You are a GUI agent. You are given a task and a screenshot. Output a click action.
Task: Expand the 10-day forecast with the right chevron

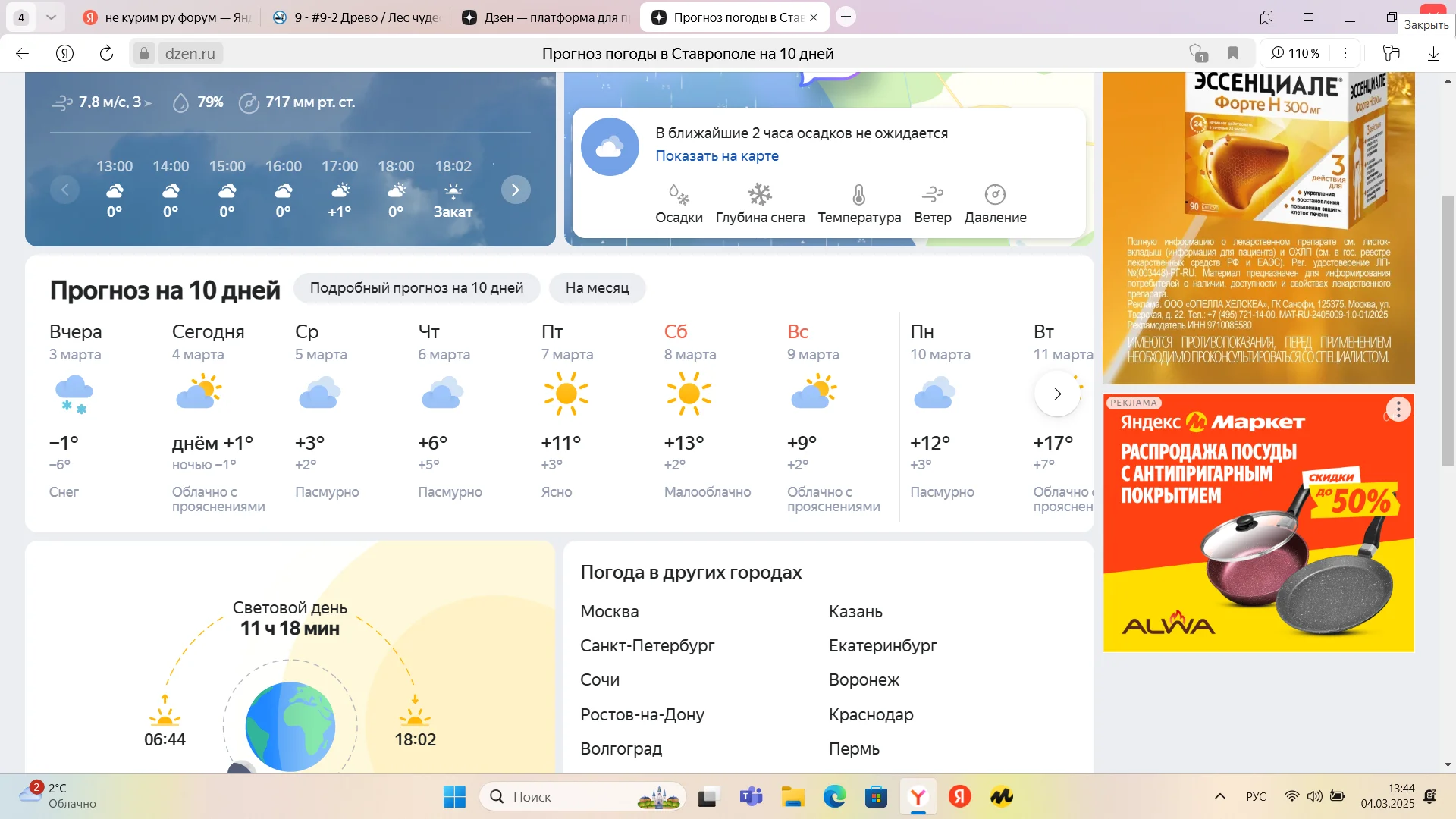point(1057,394)
